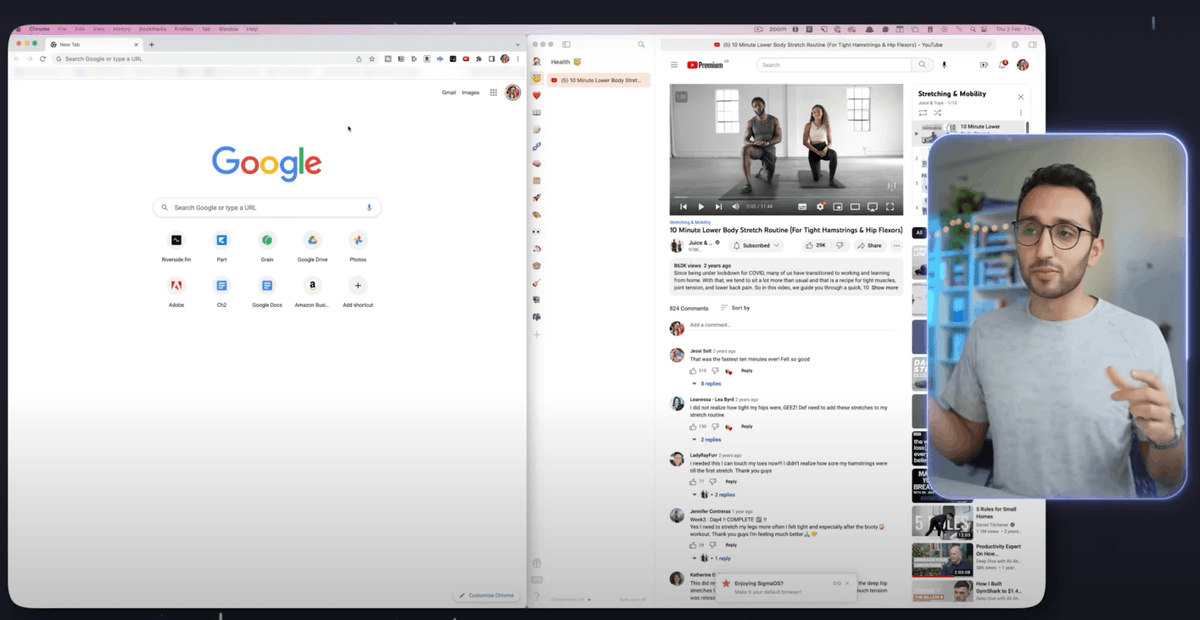Open the YouTube hamburger guide menu
The width and height of the screenshot is (1200, 620).
click(674, 65)
